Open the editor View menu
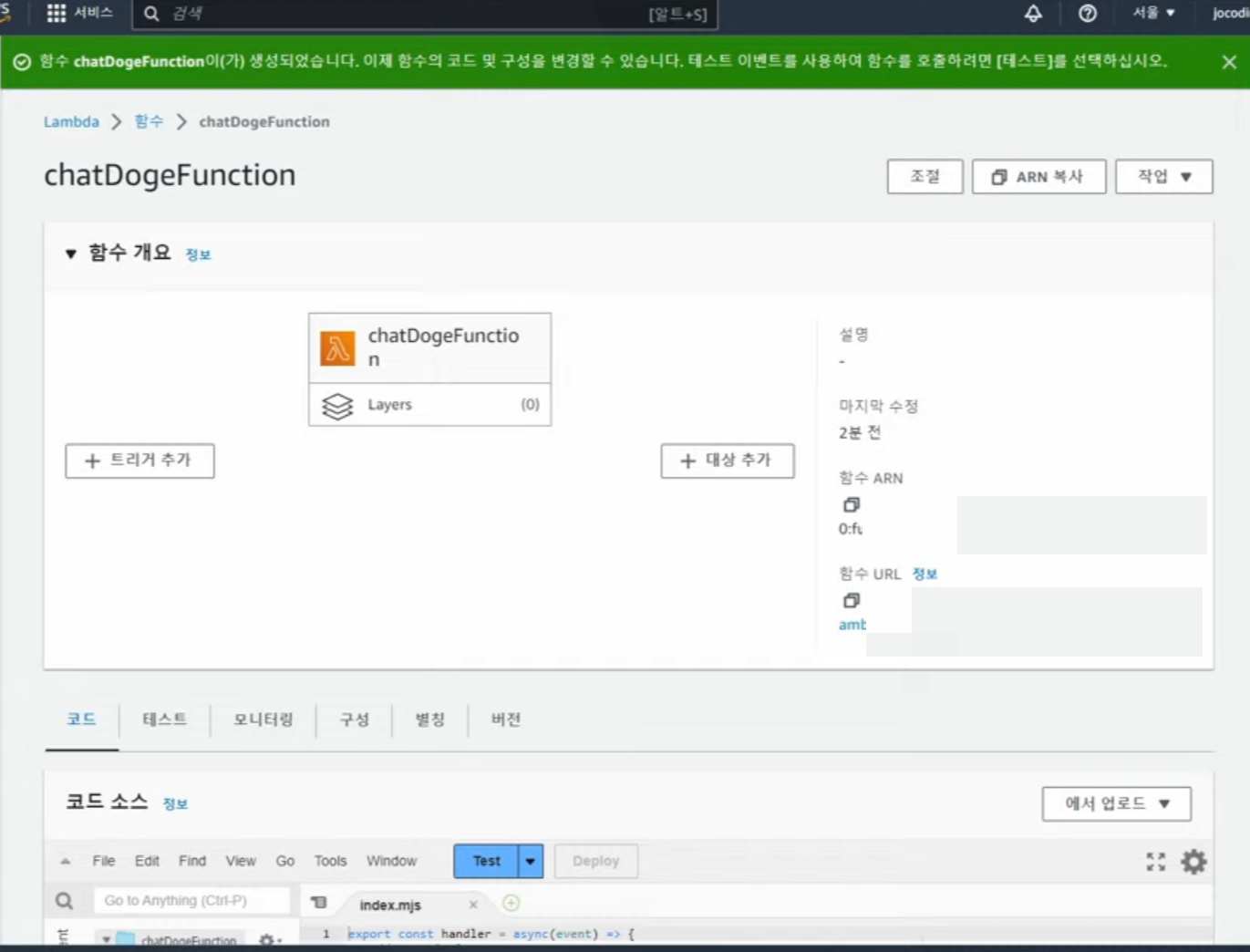The image size is (1250, 952). coord(241,861)
